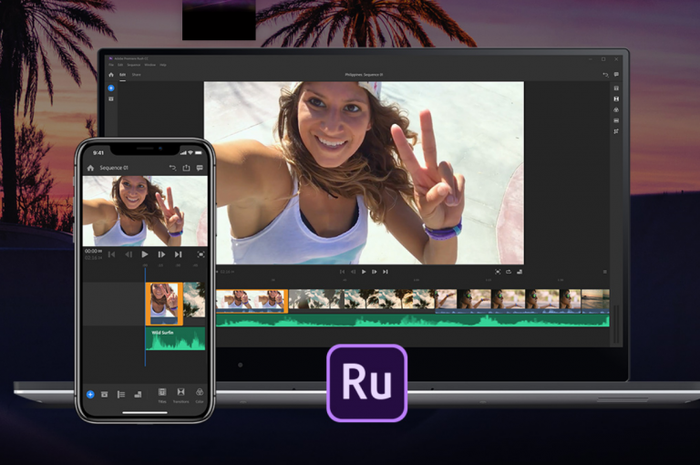700x465 pixels.
Task: Select the palm trees clip on desktop timeline
Action: pyautogui.click(x=362, y=300)
